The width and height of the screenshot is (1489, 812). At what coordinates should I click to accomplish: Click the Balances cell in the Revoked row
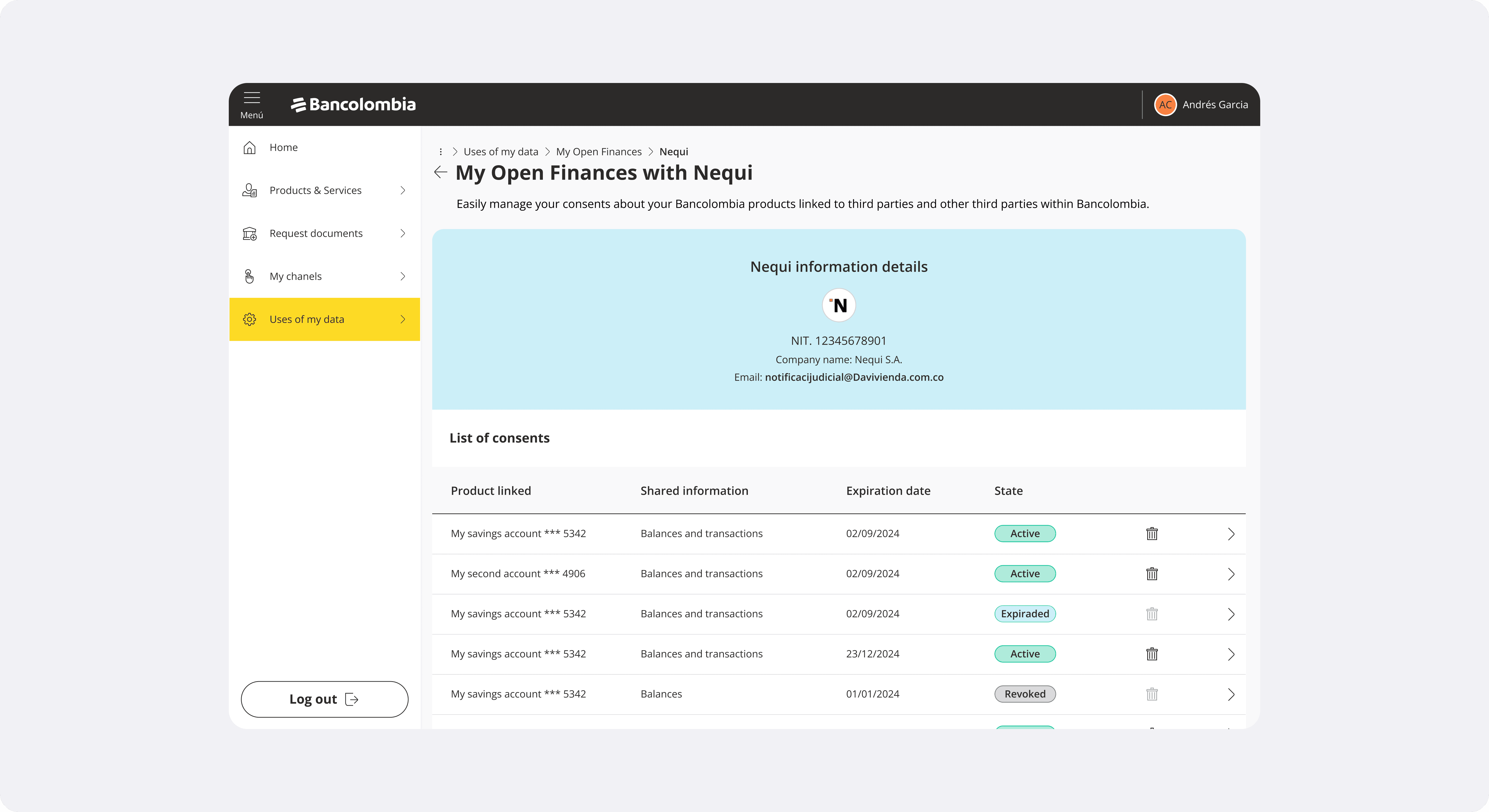(x=661, y=694)
